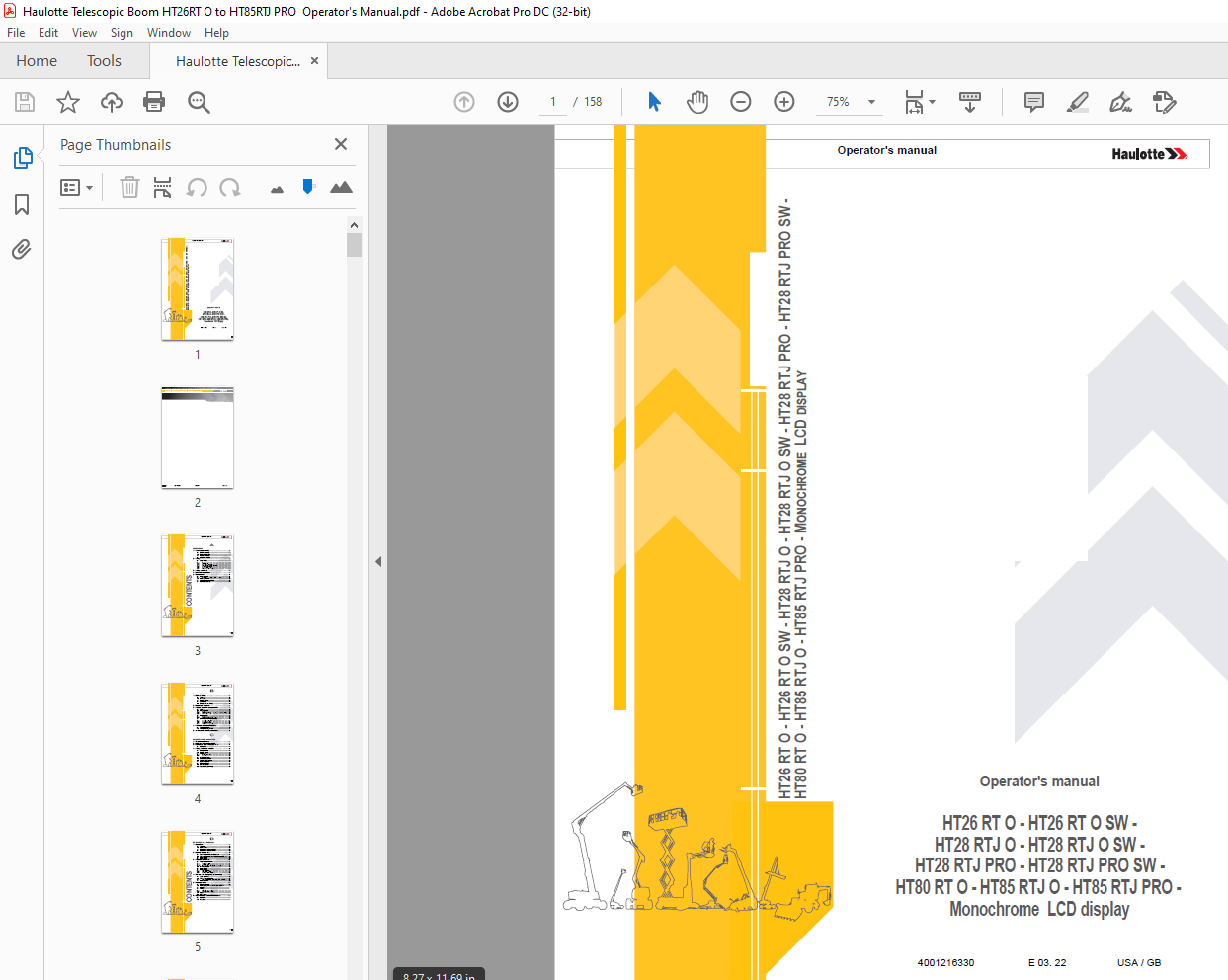Close the Page Thumbnails panel
Screen dimensions: 1228x980
pyautogui.click(x=341, y=144)
